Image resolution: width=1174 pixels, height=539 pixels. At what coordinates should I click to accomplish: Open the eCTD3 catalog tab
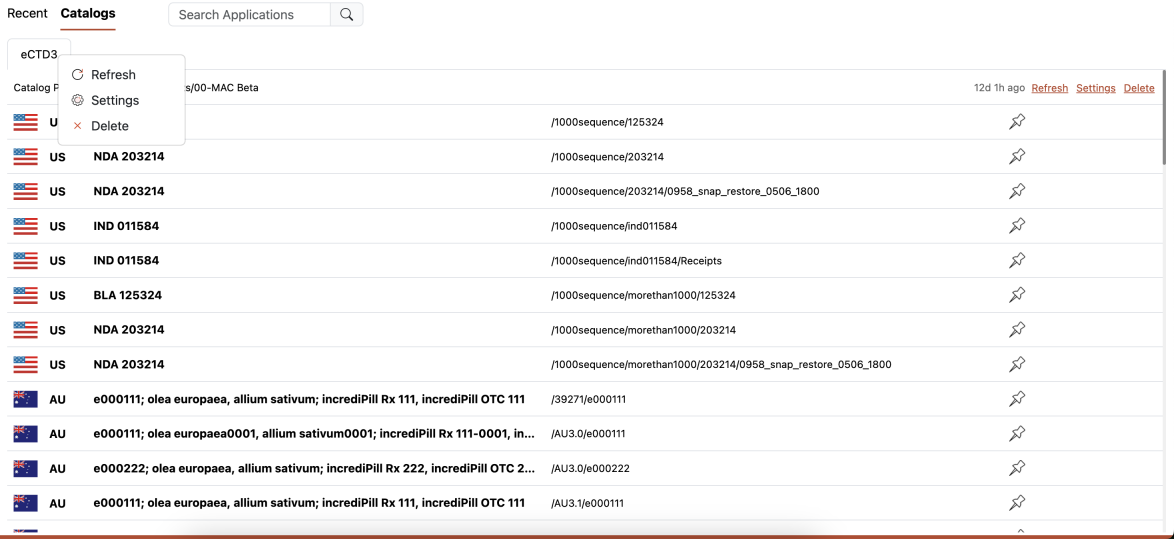(x=38, y=54)
